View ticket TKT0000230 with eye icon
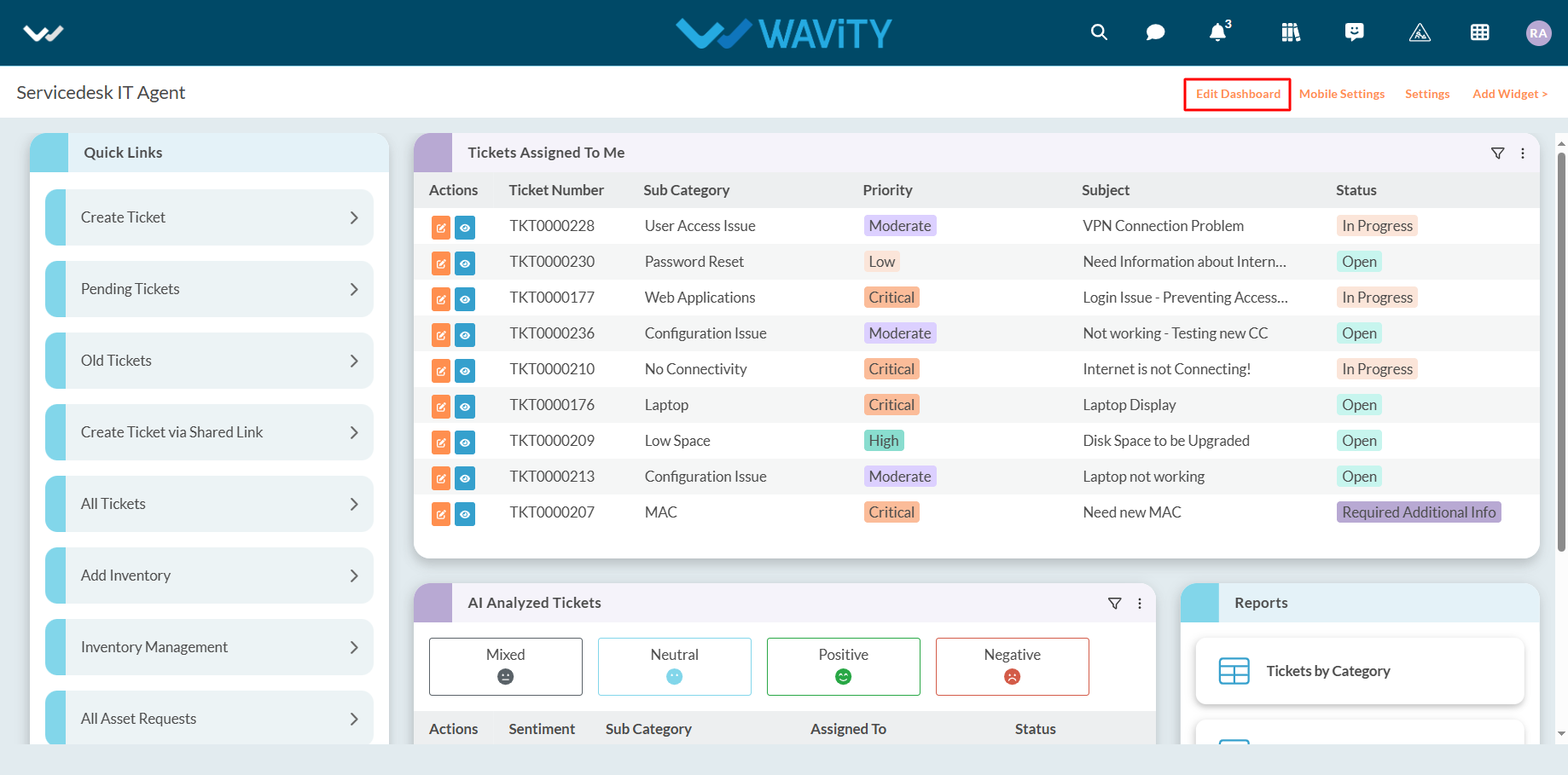Viewport: 1568px width, 775px height. [465, 263]
